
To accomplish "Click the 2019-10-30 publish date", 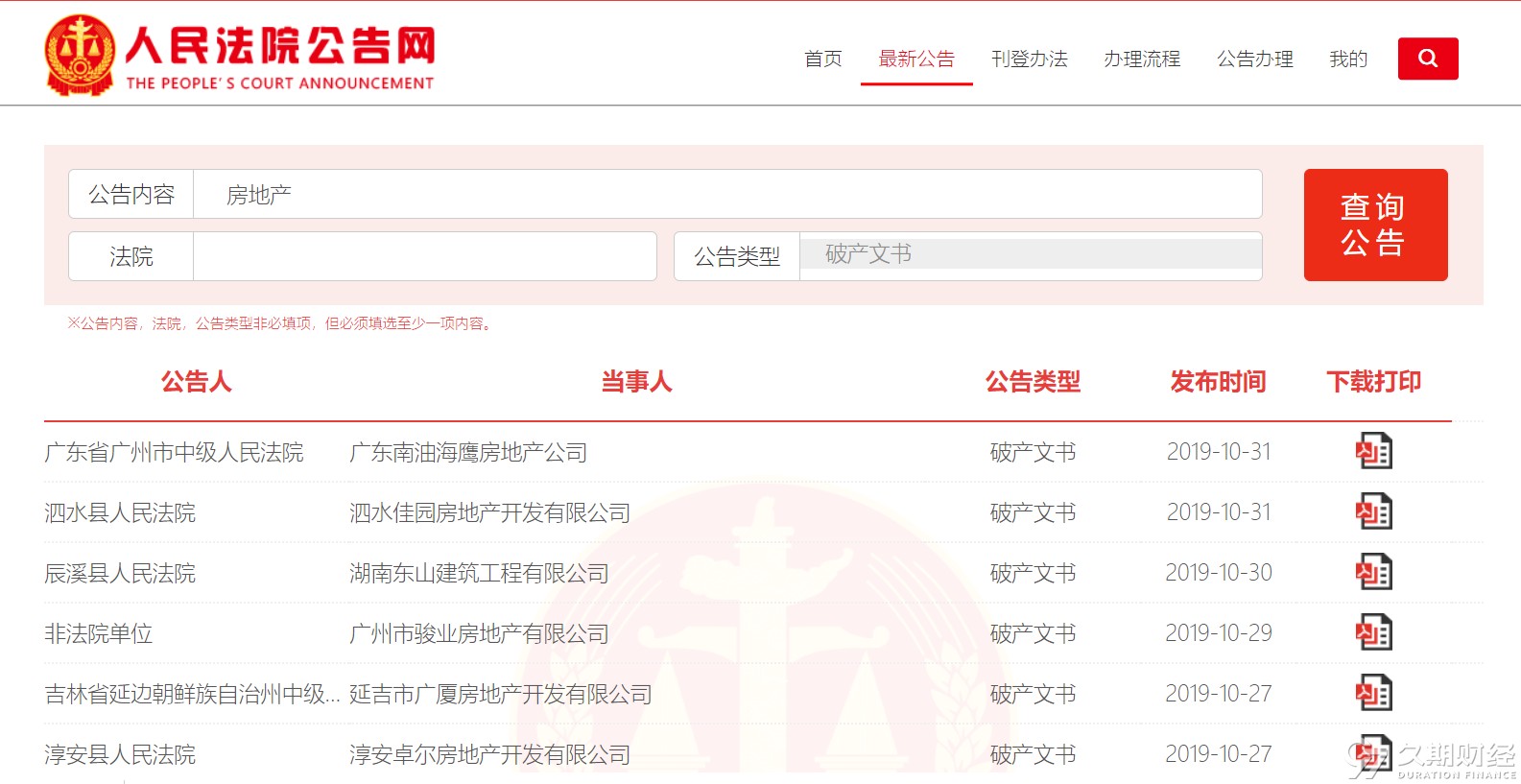I will pyautogui.click(x=1219, y=573).
